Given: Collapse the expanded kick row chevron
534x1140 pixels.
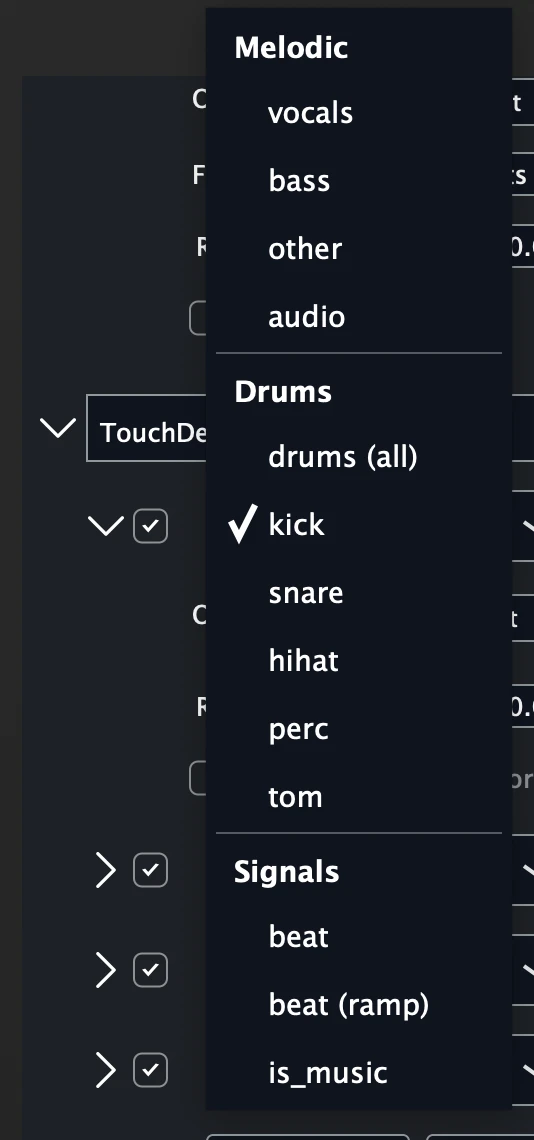Looking at the screenshot, I should tap(105, 526).
